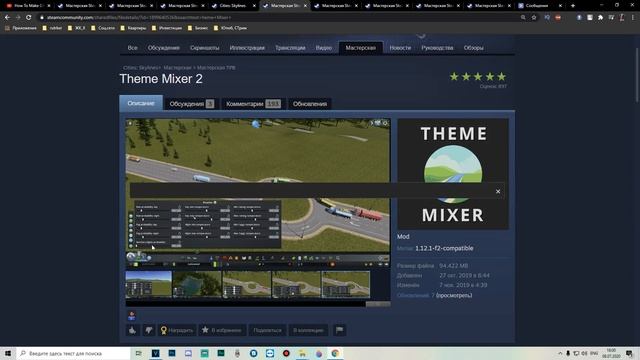Select first screenshot thumbnail in gallery
Screen dimensions: 640x360
pyautogui.click(x=149, y=284)
